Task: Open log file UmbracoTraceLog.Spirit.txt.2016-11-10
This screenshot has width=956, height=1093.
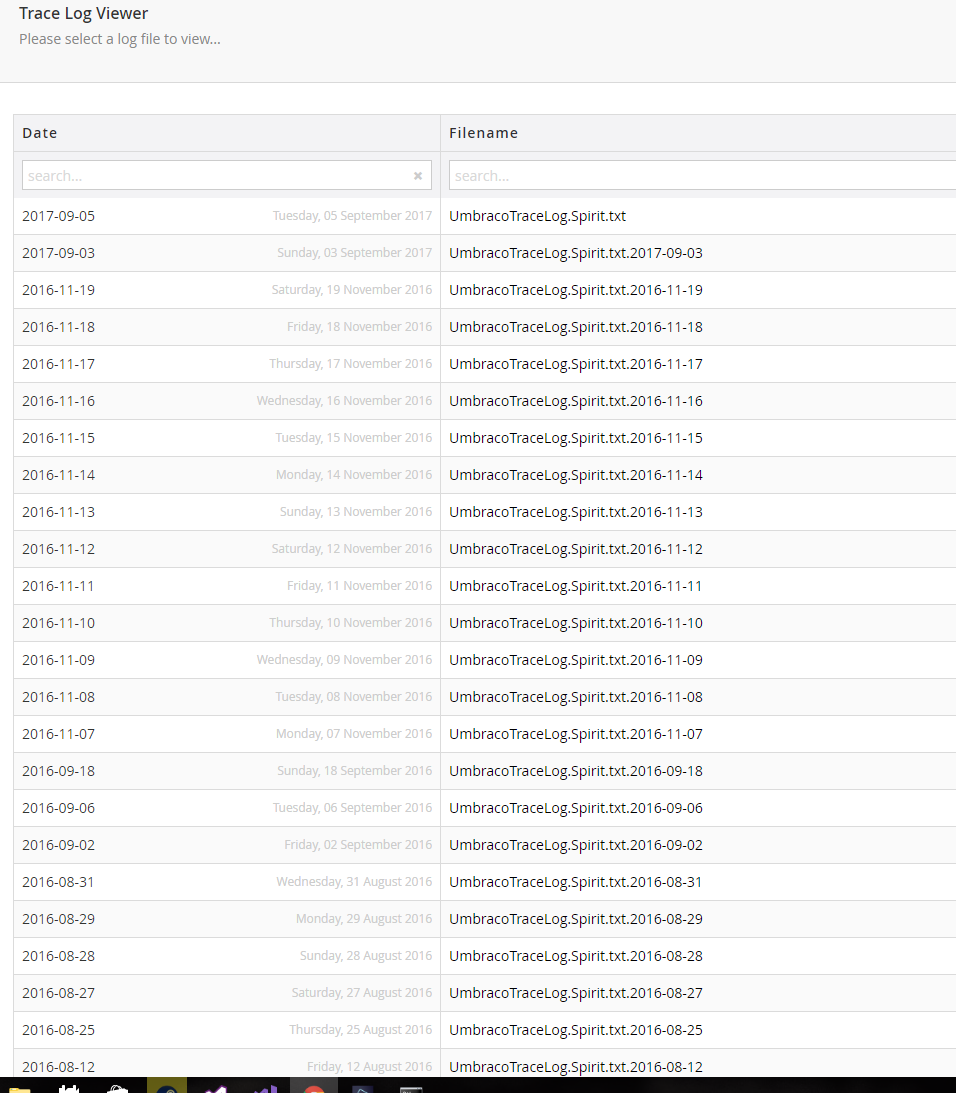Action: coord(576,622)
